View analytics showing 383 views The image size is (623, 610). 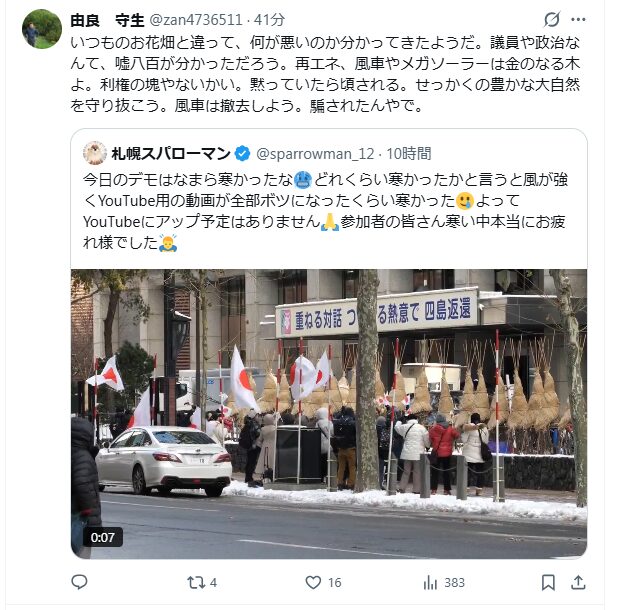pos(444,583)
